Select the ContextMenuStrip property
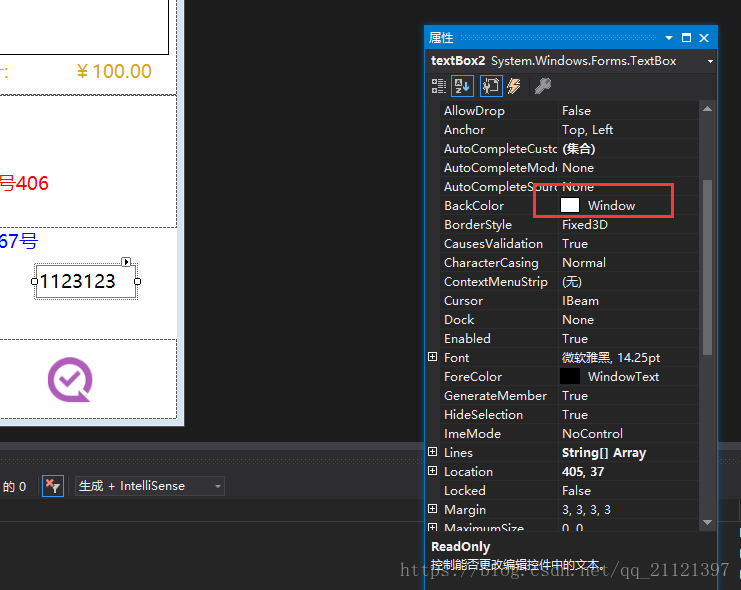This screenshot has height=590, width=741. (x=496, y=282)
